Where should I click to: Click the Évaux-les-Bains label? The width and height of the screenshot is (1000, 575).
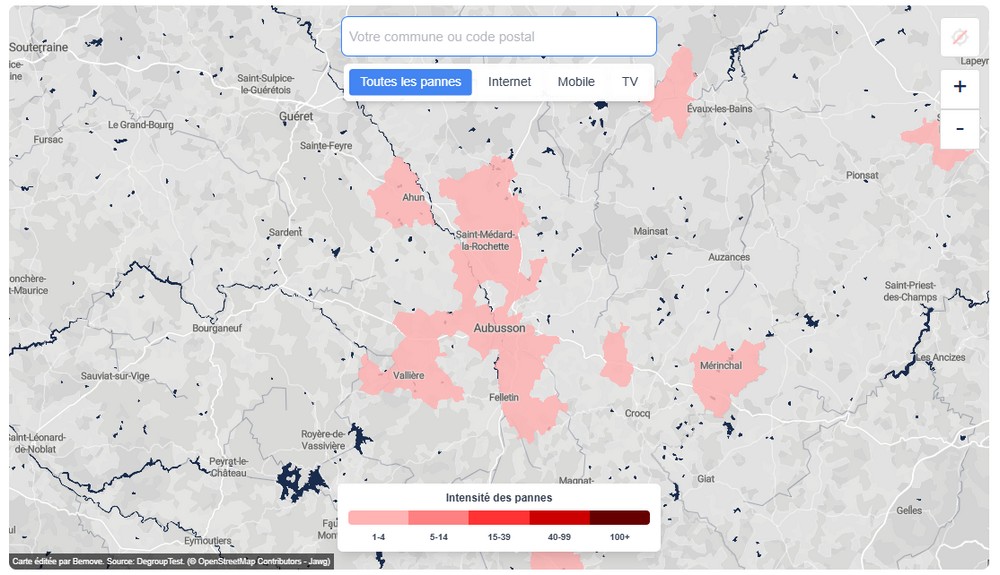(719, 109)
